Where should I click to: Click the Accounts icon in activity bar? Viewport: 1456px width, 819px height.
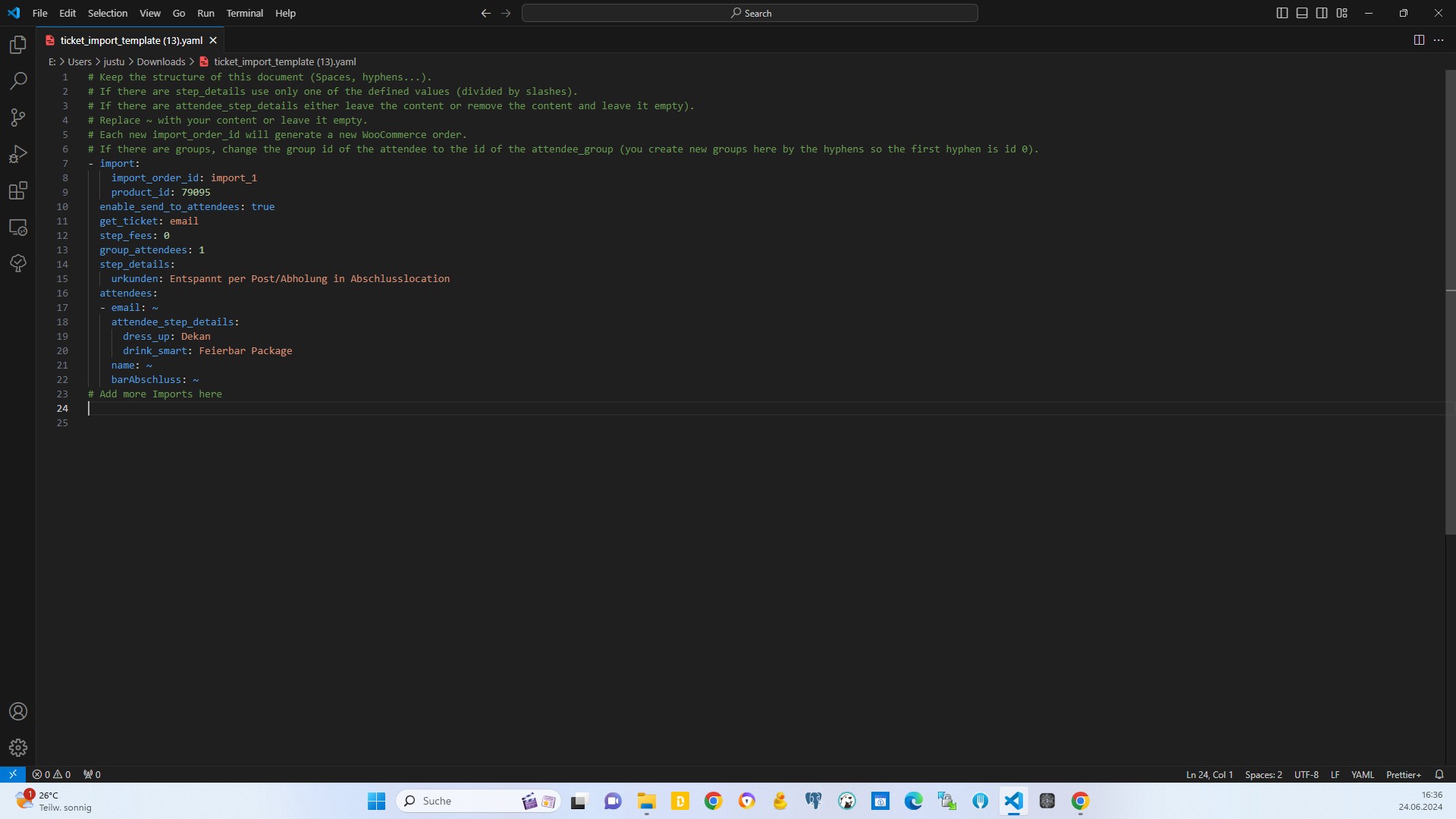[18, 711]
